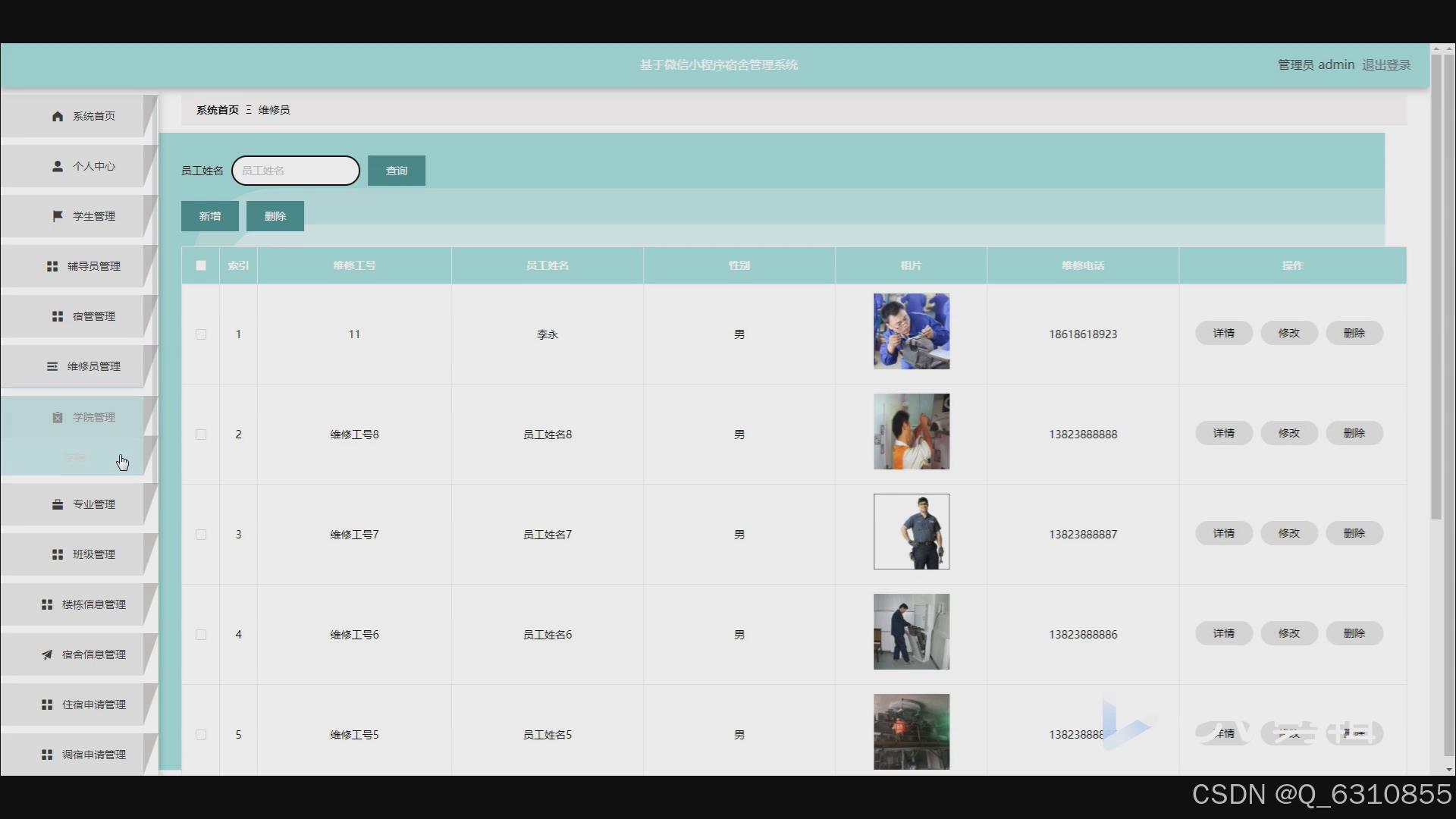The width and height of the screenshot is (1456, 819).
Task: Click the briefcase icon beside 专业管理
Action: pyautogui.click(x=58, y=504)
